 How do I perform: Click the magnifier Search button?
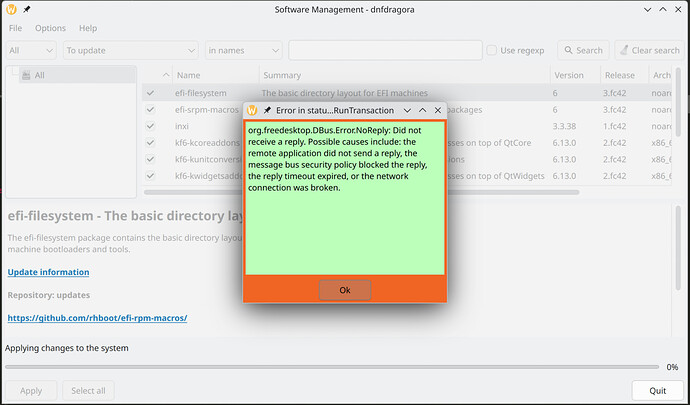[x=583, y=50]
